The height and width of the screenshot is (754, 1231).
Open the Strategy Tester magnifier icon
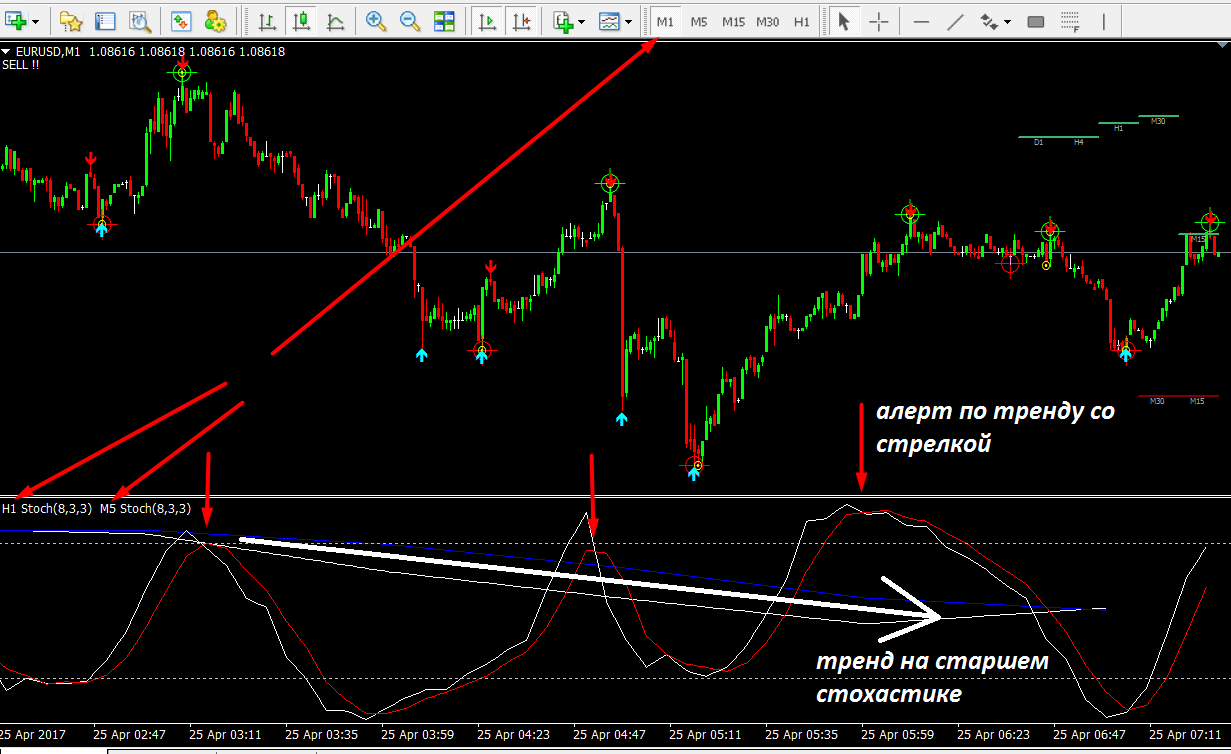(x=140, y=21)
